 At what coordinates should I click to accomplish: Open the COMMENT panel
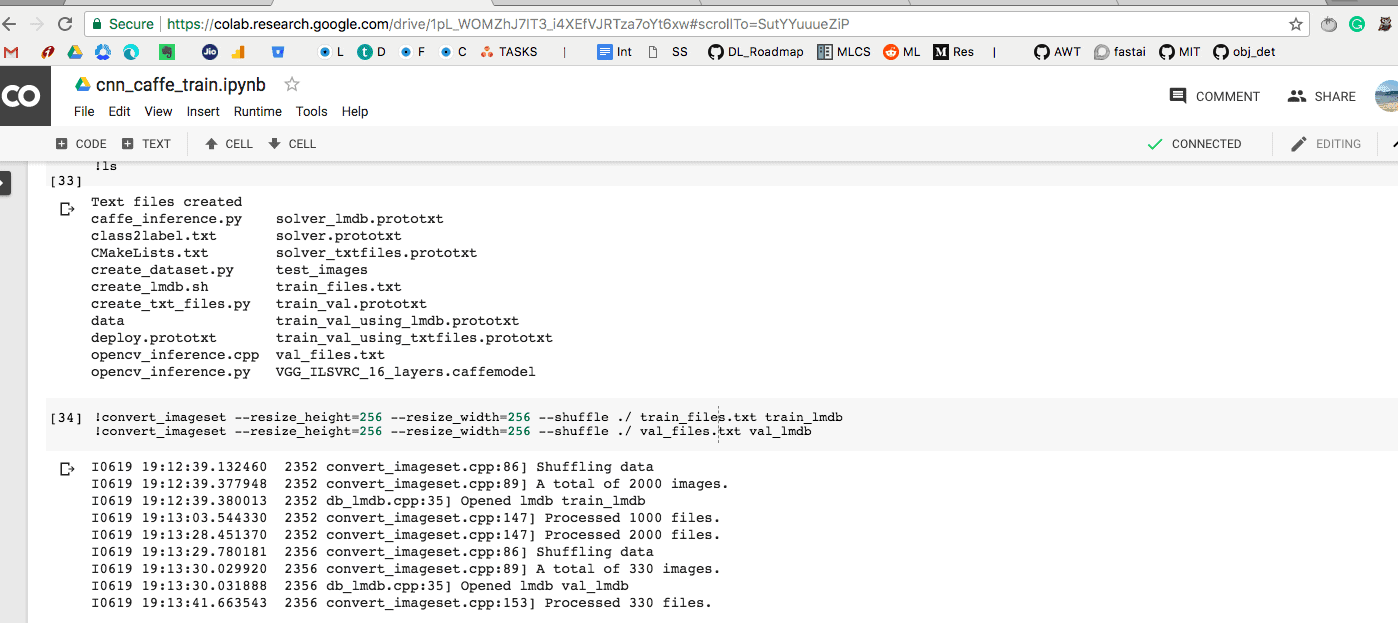tap(1214, 96)
